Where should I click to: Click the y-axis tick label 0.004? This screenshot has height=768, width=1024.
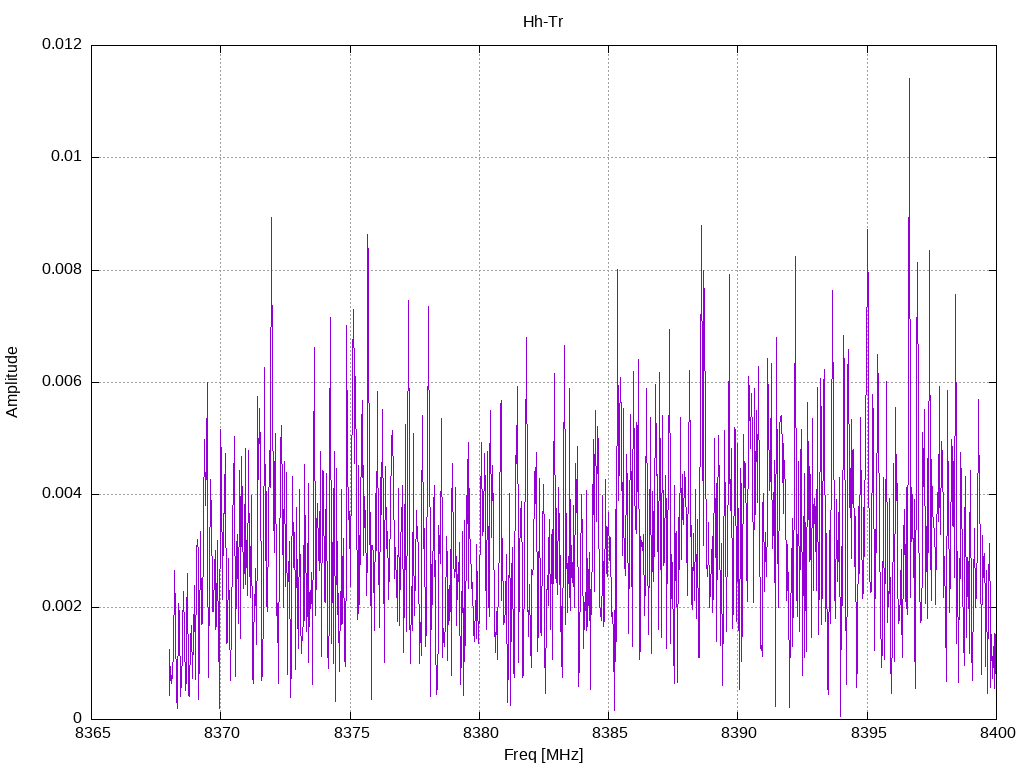62,494
